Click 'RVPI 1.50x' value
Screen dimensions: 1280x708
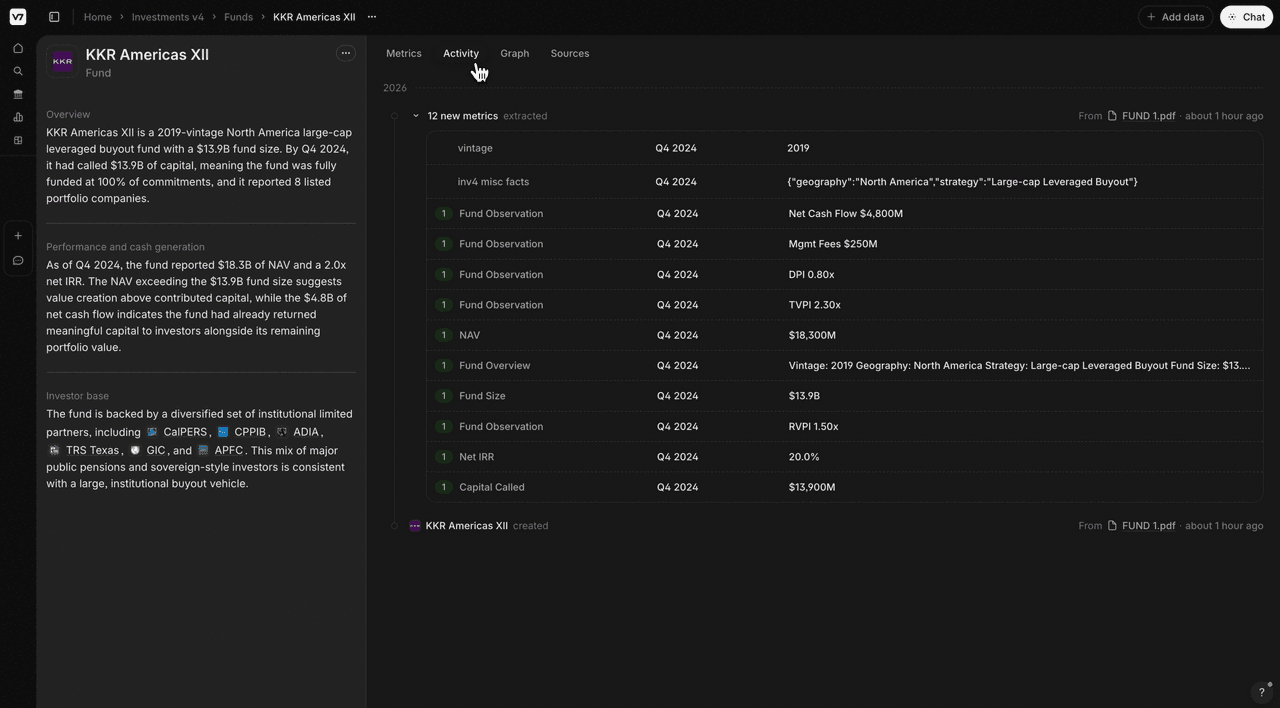813,427
